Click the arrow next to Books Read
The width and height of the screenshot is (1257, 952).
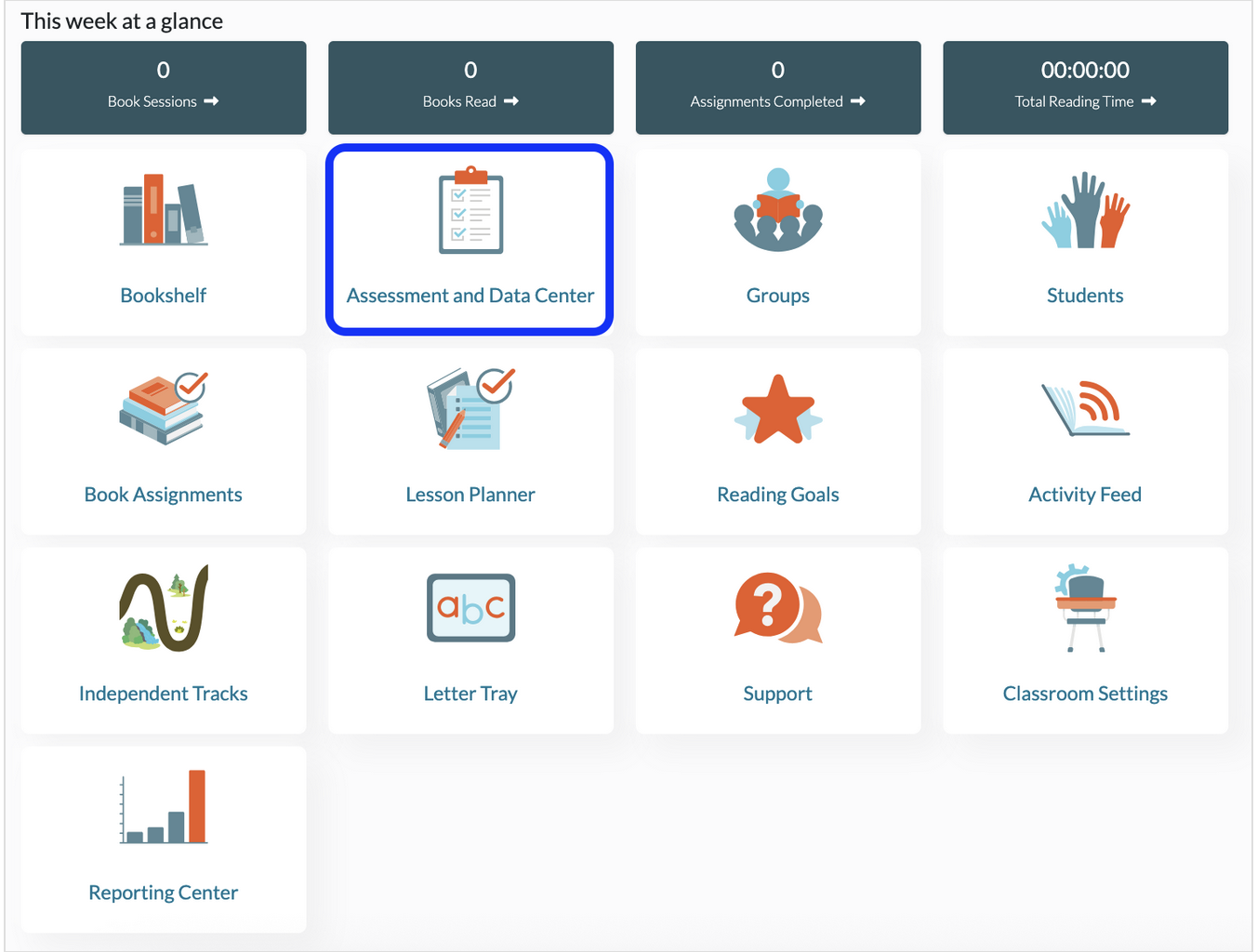511,101
